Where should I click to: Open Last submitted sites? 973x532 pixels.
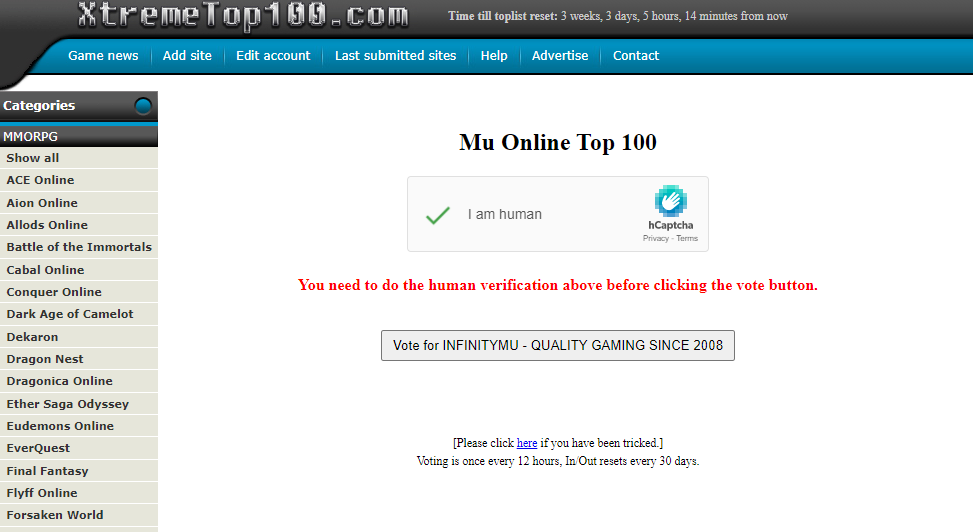(x=395, y=56)
